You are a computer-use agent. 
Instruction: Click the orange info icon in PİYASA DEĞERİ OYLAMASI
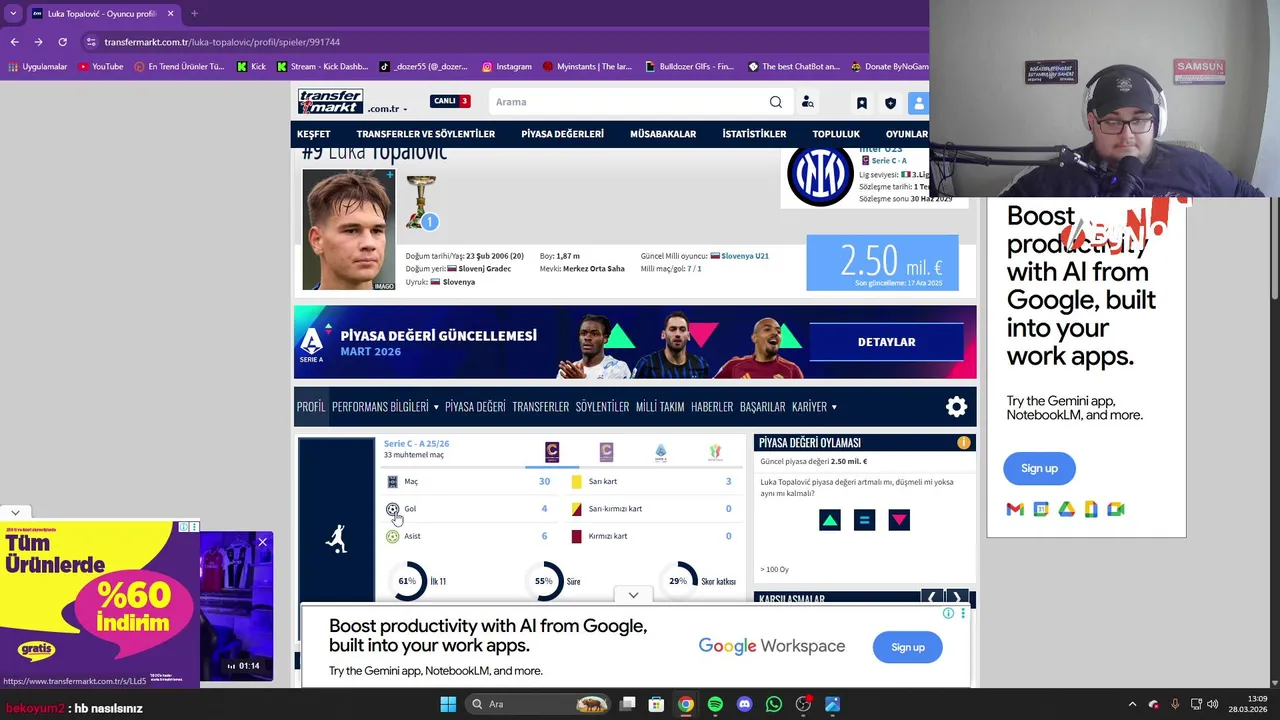pos(963,442)
